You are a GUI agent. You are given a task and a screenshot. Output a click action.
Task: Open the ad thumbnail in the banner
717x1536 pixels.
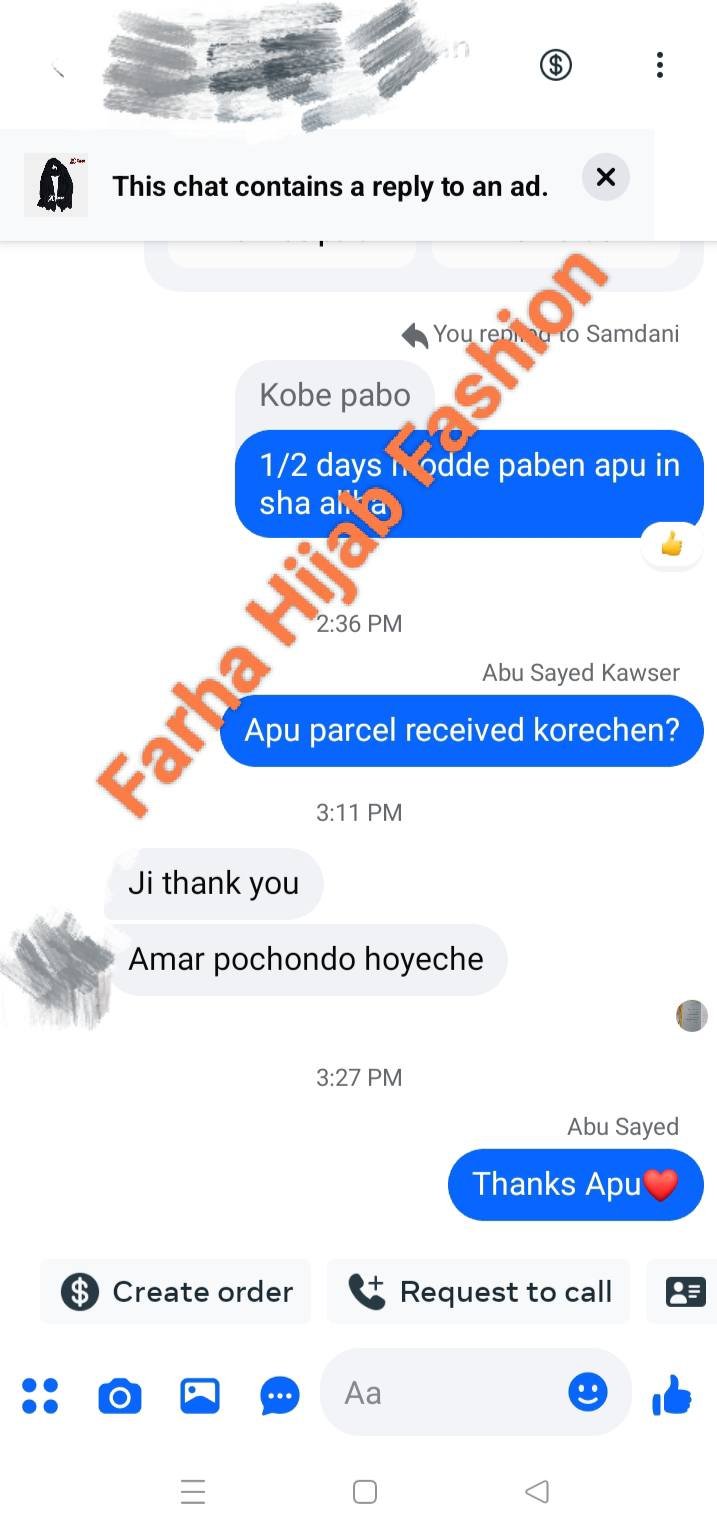tap(55, 185)
